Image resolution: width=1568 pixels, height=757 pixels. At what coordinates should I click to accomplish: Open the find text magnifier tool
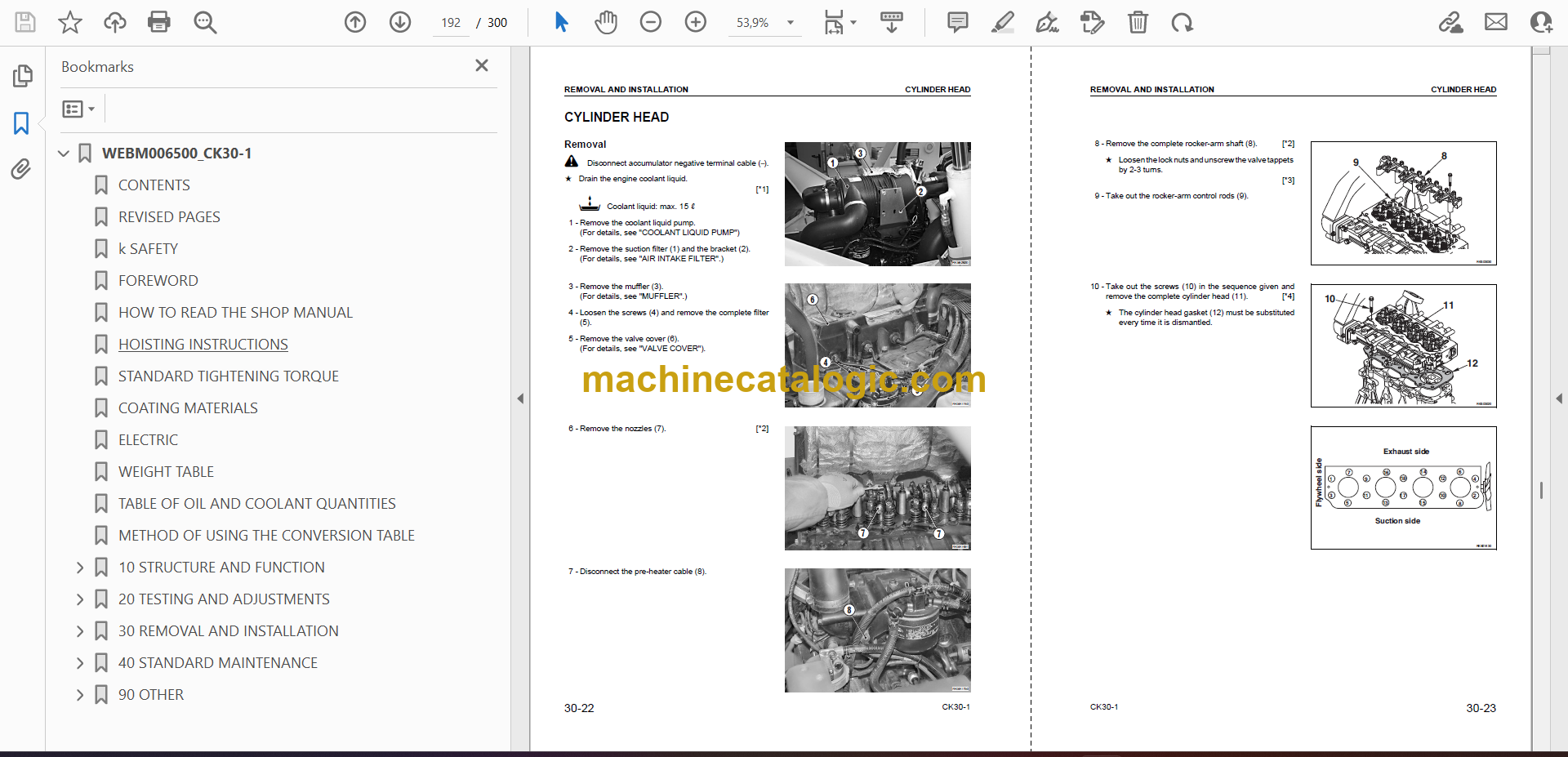pyautogui.click(x=205, y=22)
